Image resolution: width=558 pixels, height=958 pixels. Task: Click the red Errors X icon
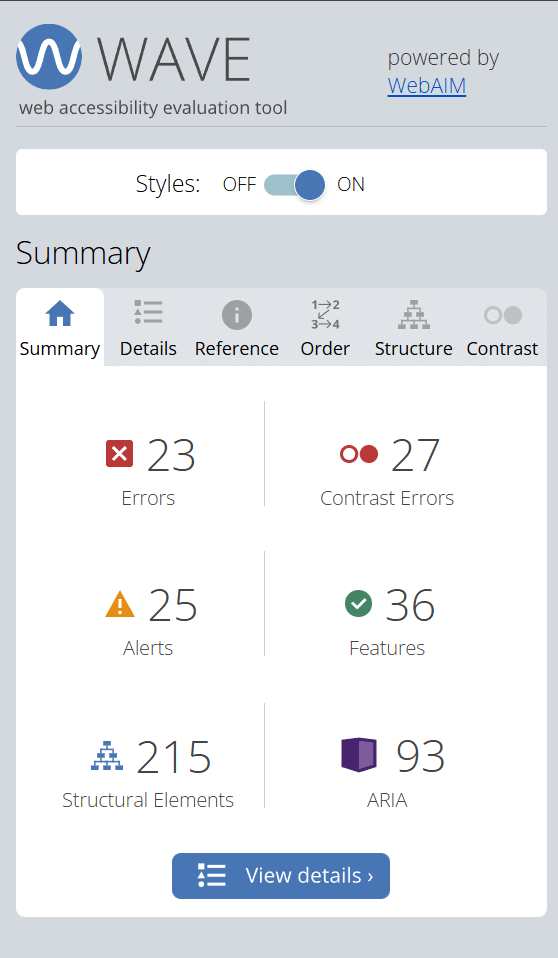(x=119, y=454)
